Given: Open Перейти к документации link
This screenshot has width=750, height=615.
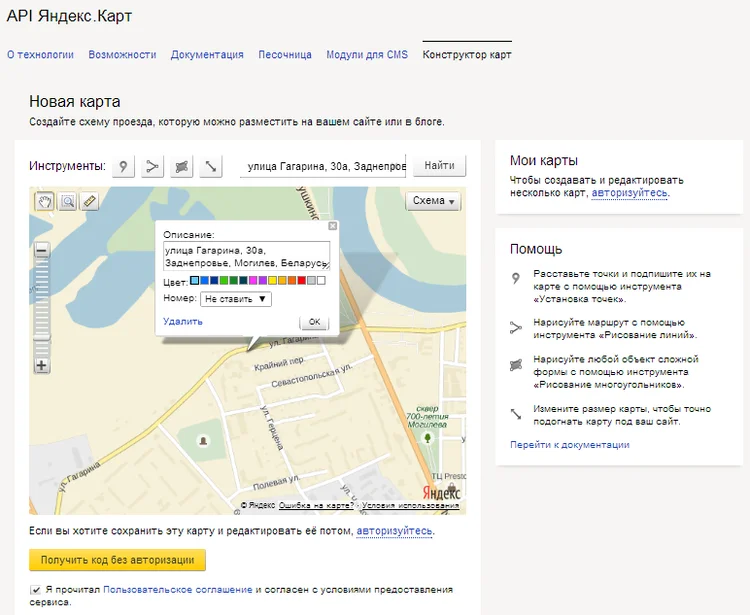Looking at the screenshot, I should [570, 445].
